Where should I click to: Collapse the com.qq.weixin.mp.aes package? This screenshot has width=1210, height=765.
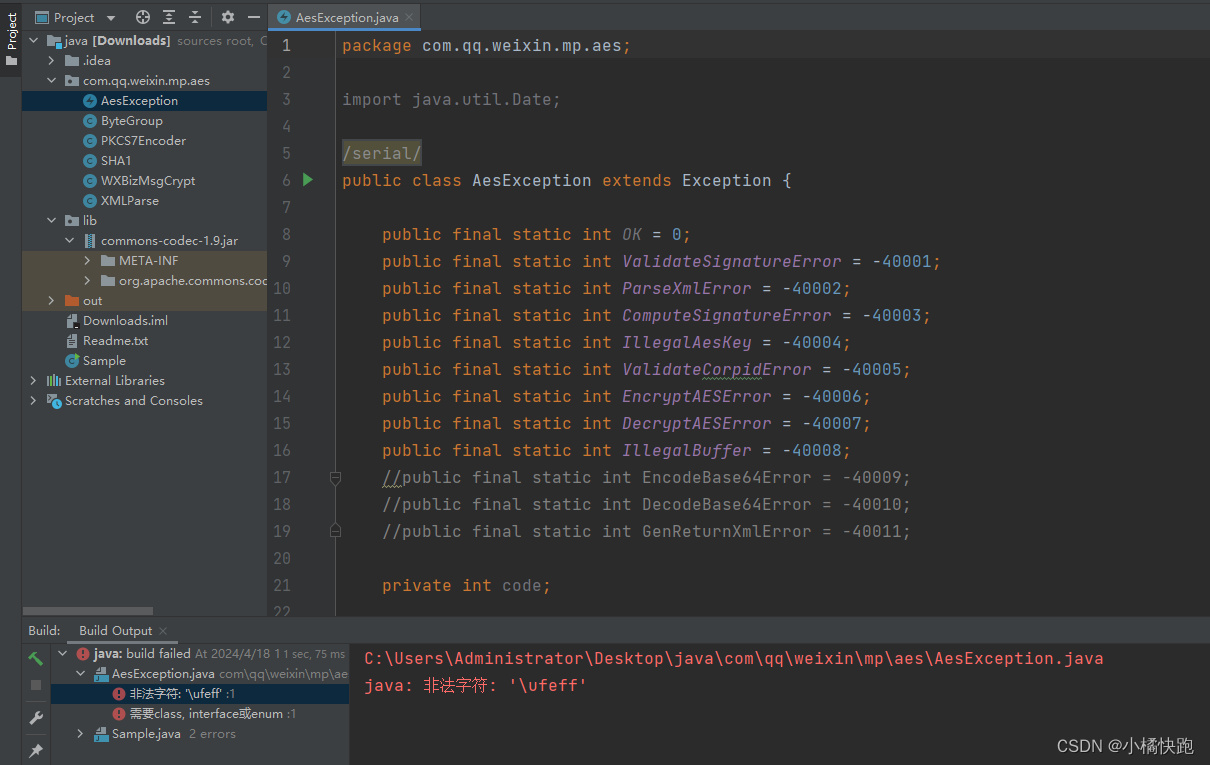52,81
